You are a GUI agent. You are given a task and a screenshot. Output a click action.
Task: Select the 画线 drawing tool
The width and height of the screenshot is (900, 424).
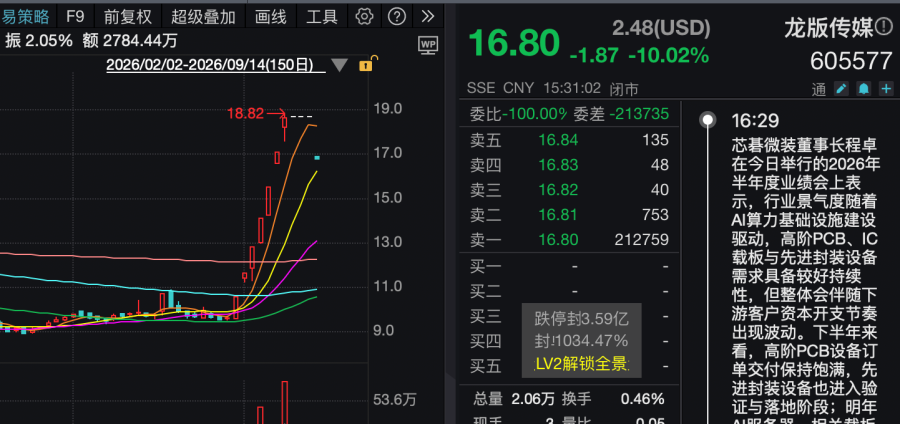[x=270, y=17]
